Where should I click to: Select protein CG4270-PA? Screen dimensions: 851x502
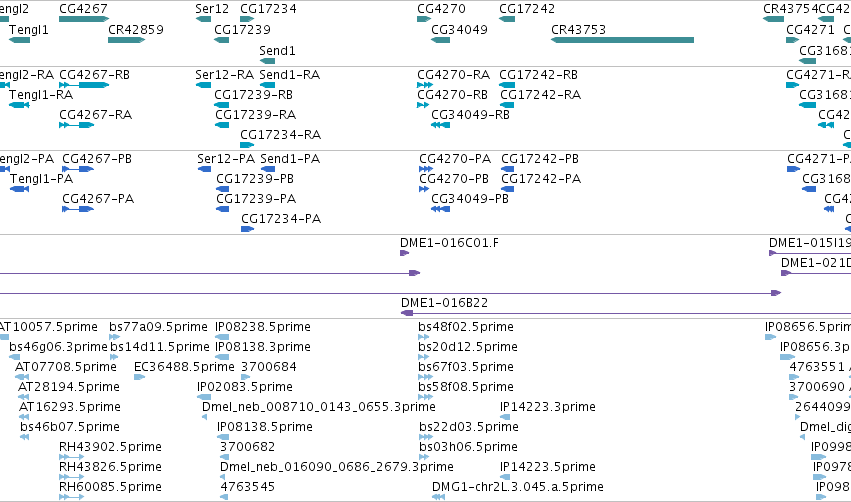click(x=455, y=158)
